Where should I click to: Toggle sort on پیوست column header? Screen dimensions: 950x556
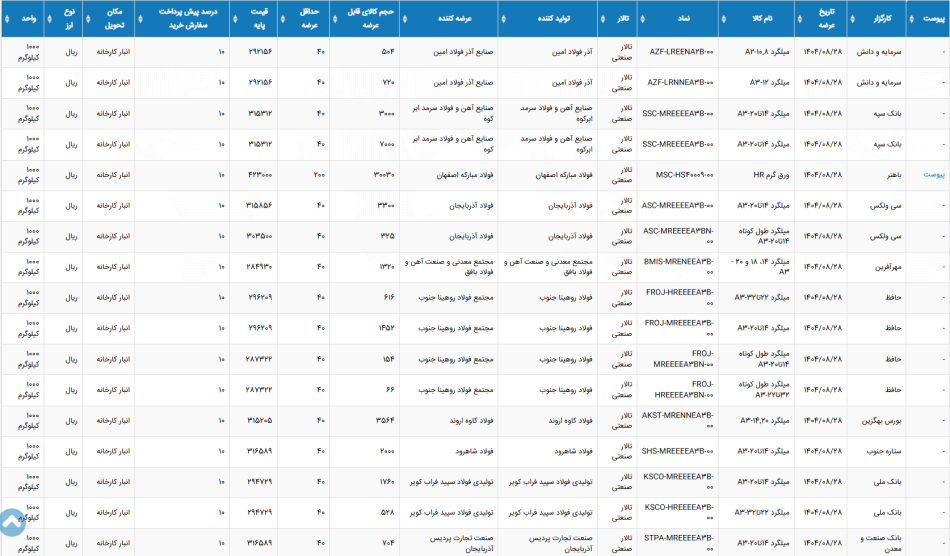click(928, 19)
